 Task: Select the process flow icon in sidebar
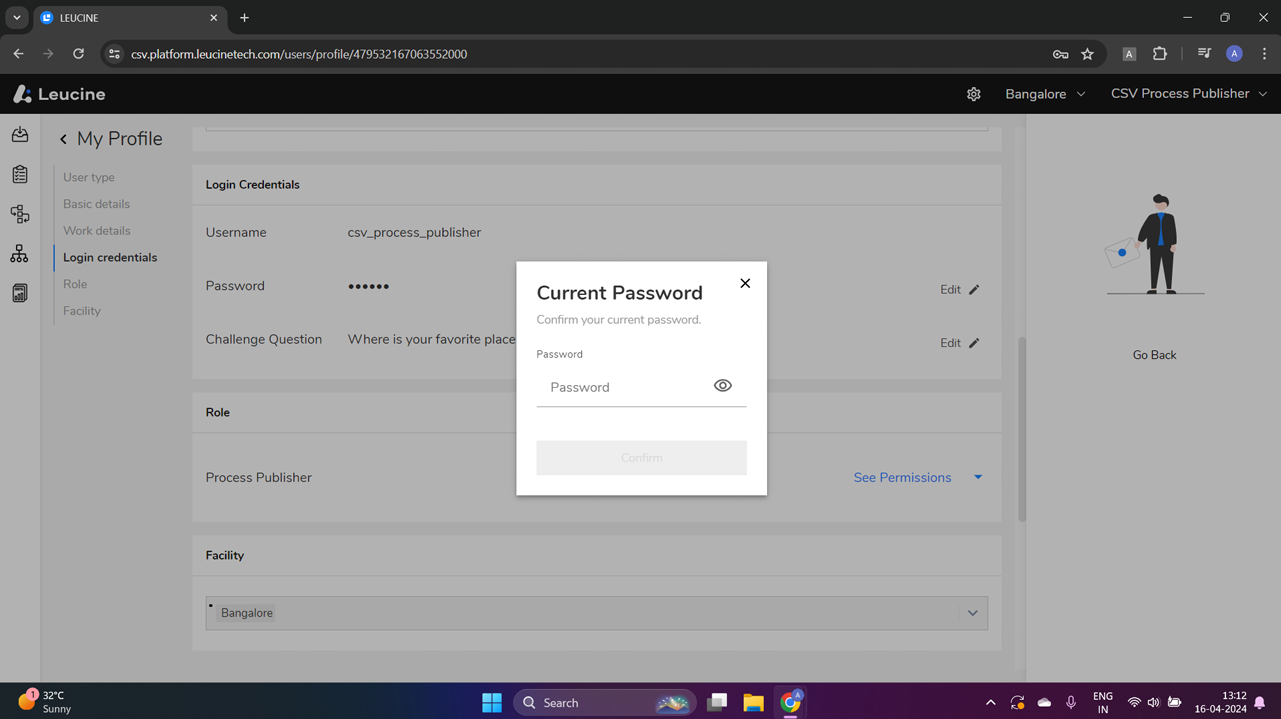[x=19, y=213]
